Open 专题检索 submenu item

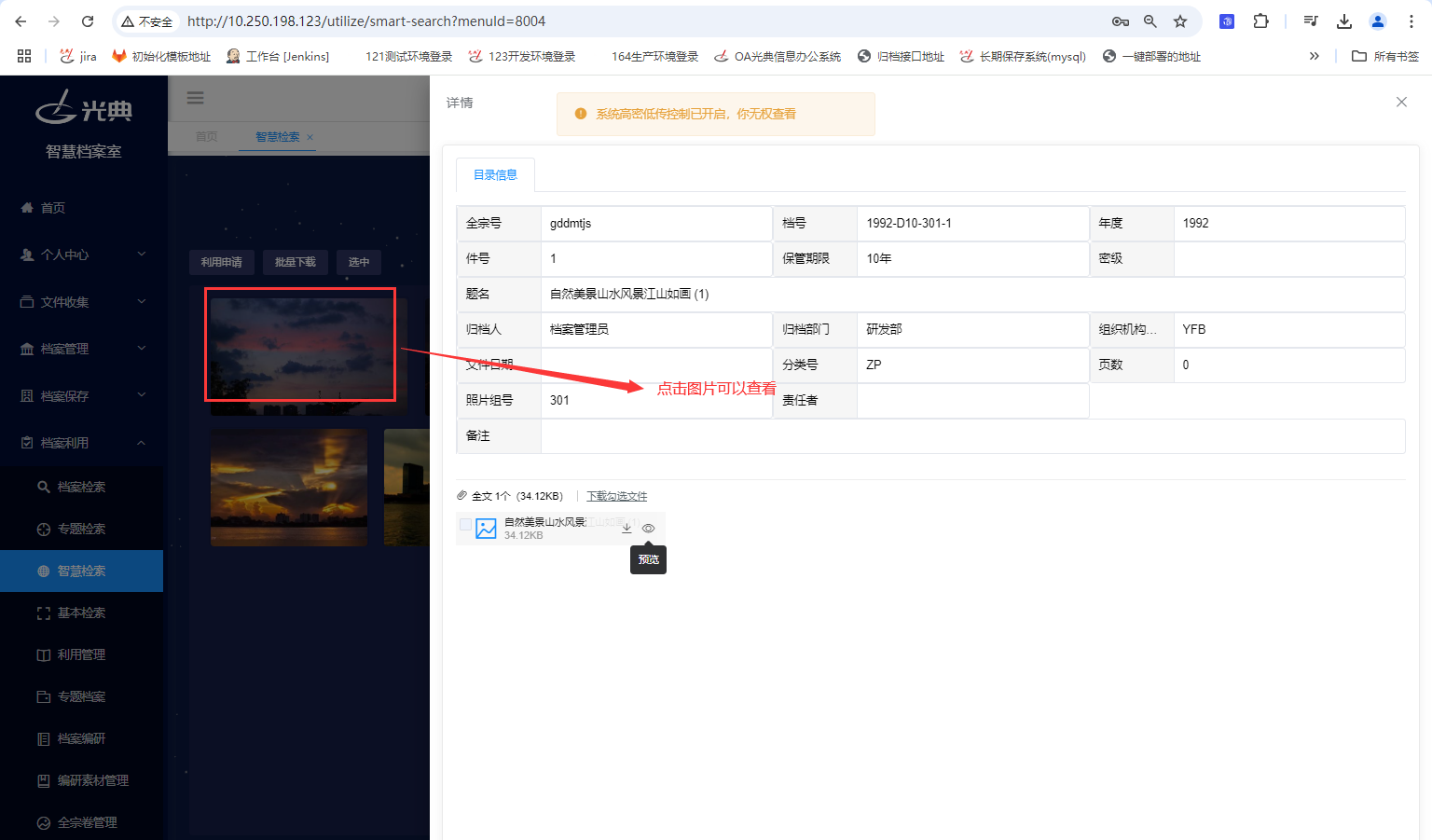(x=81, y=529)
